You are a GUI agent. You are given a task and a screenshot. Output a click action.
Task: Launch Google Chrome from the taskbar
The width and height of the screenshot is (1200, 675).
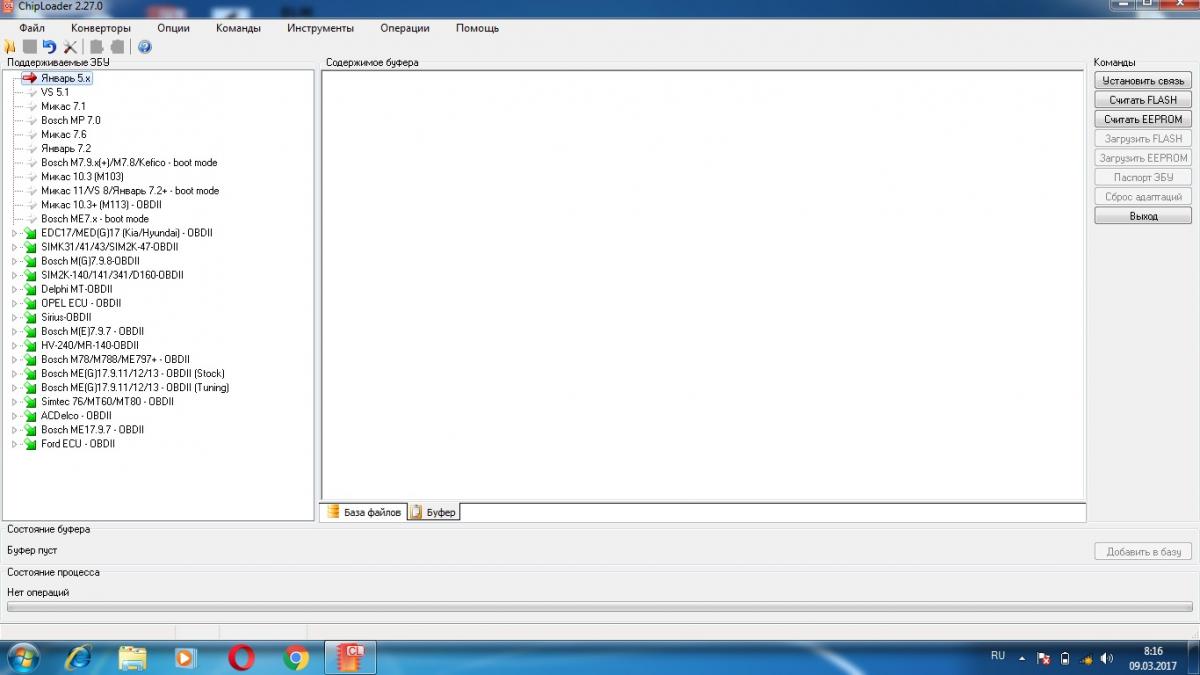click(x=295, y=657)
